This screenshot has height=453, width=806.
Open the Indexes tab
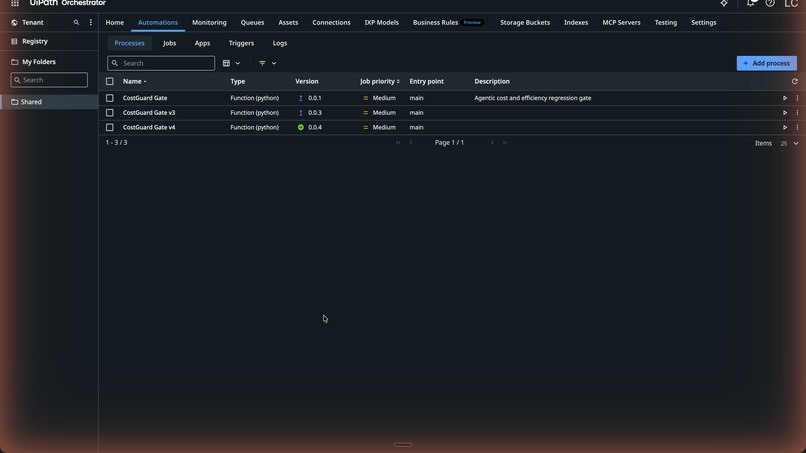point(576,23)
